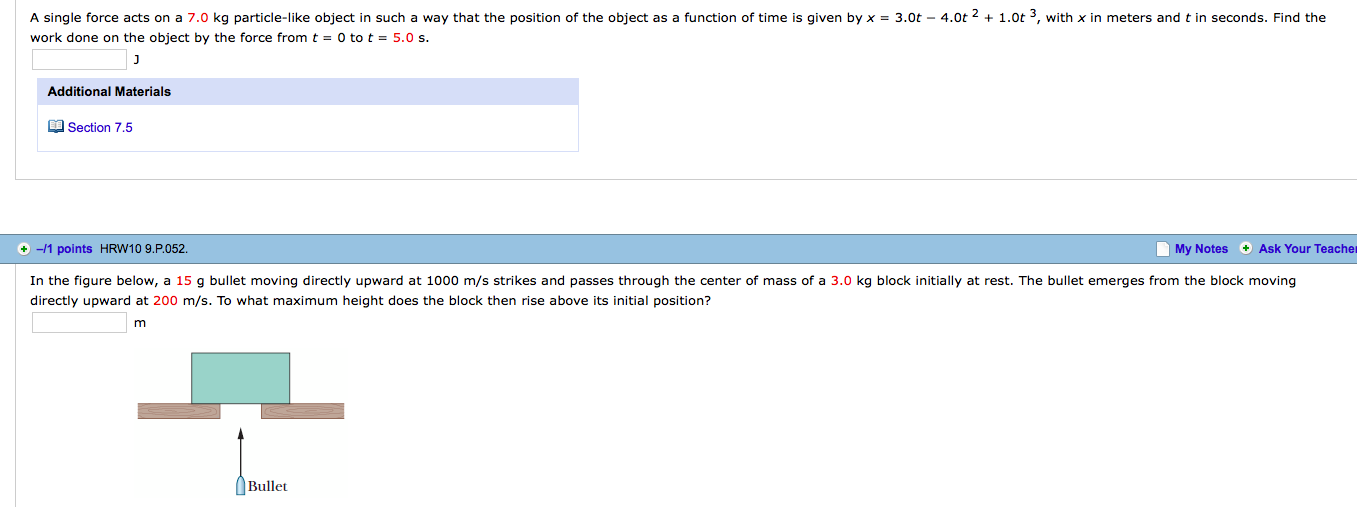1357x507 pixels.
Task: Click the green plus icon before points
Action: pyautogui.click(x=24, y=249)
